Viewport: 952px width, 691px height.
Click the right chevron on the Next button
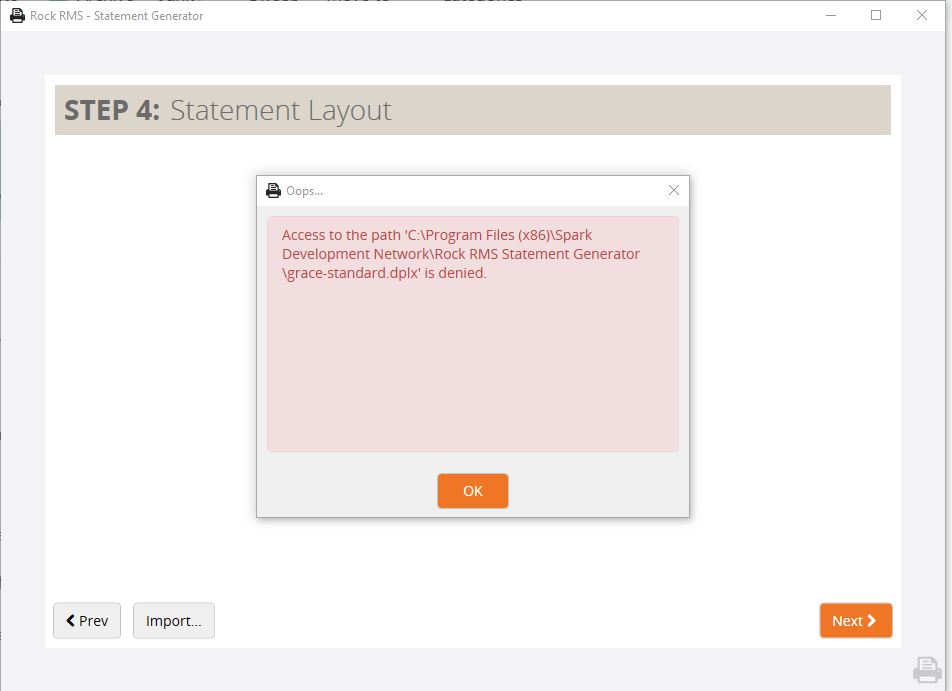click(x=872, y=621)
